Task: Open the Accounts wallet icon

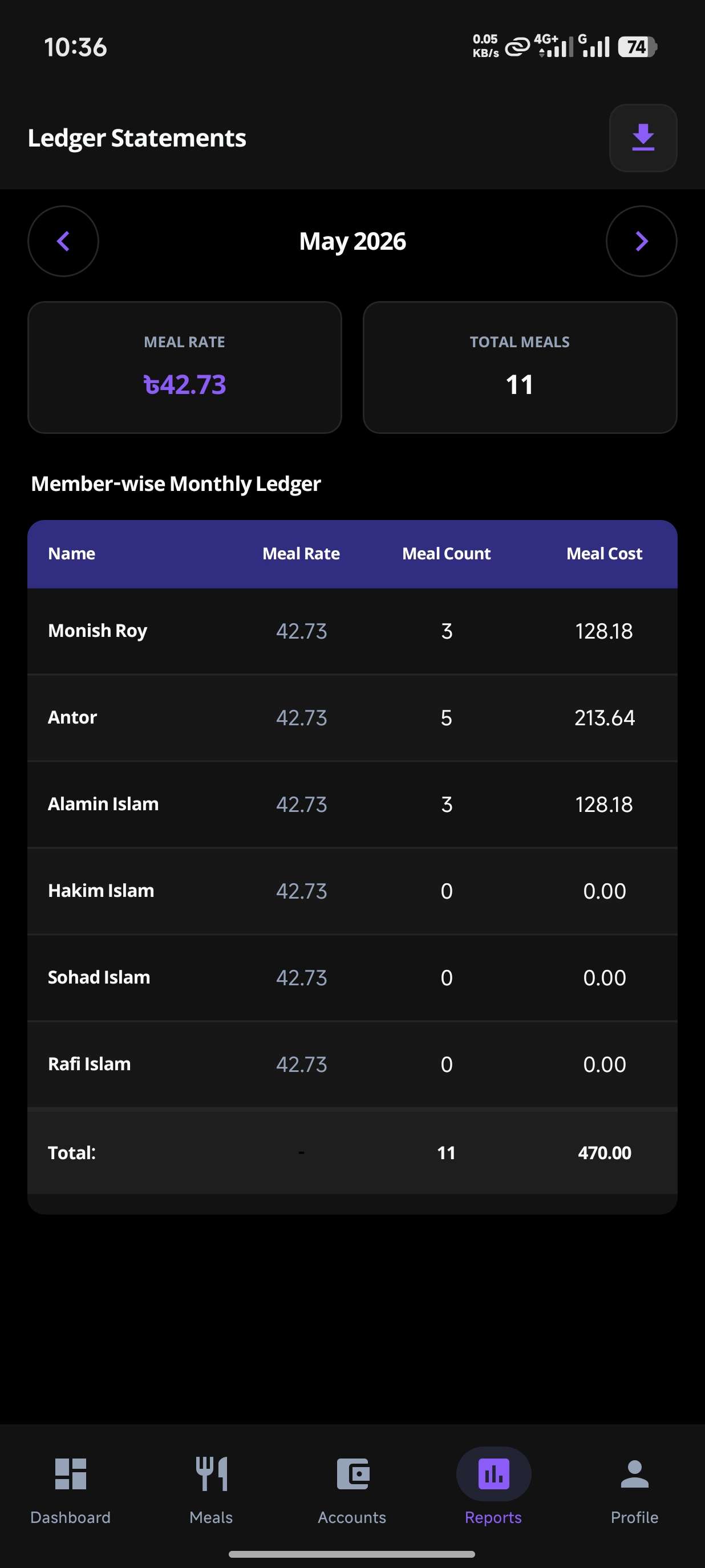Action: click(352, 1474)
